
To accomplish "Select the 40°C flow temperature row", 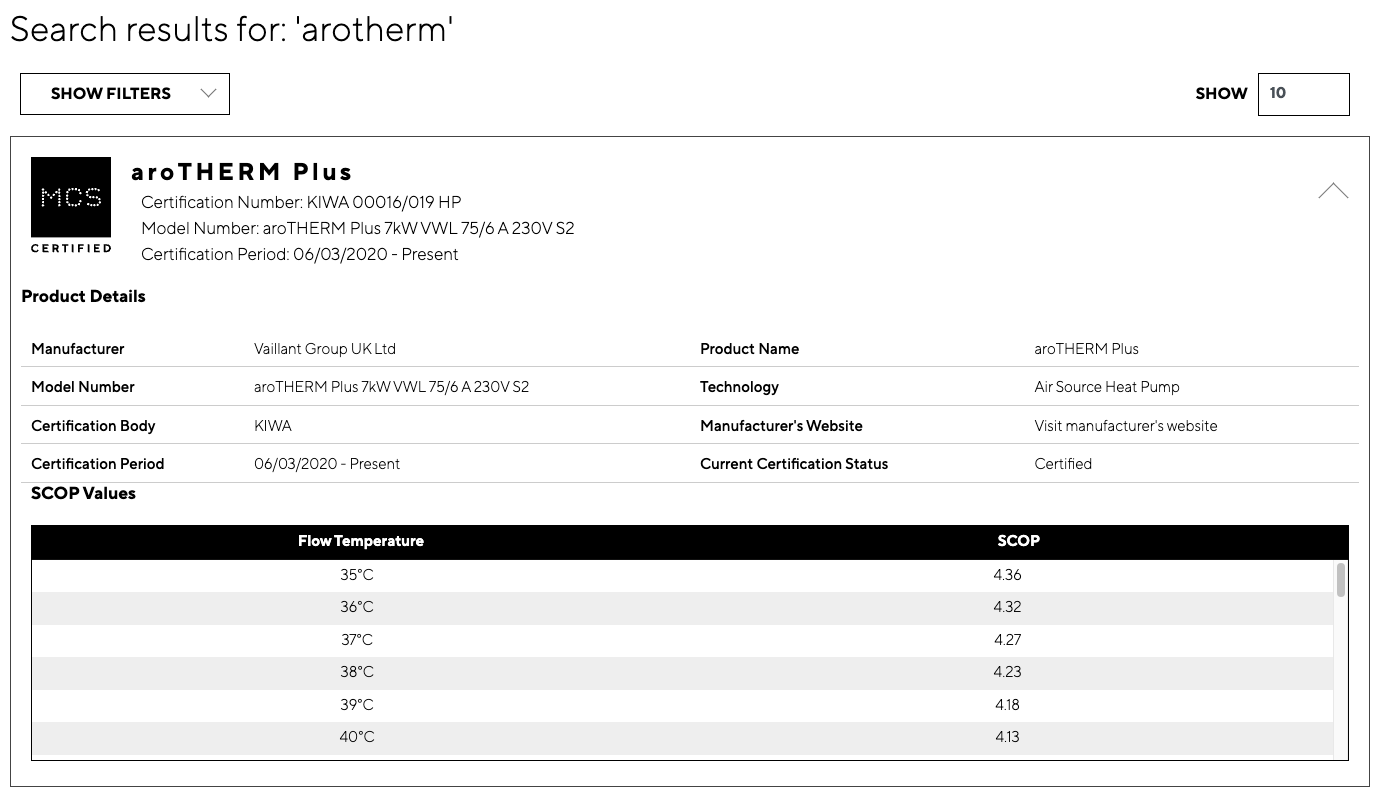I will point(683,737).
